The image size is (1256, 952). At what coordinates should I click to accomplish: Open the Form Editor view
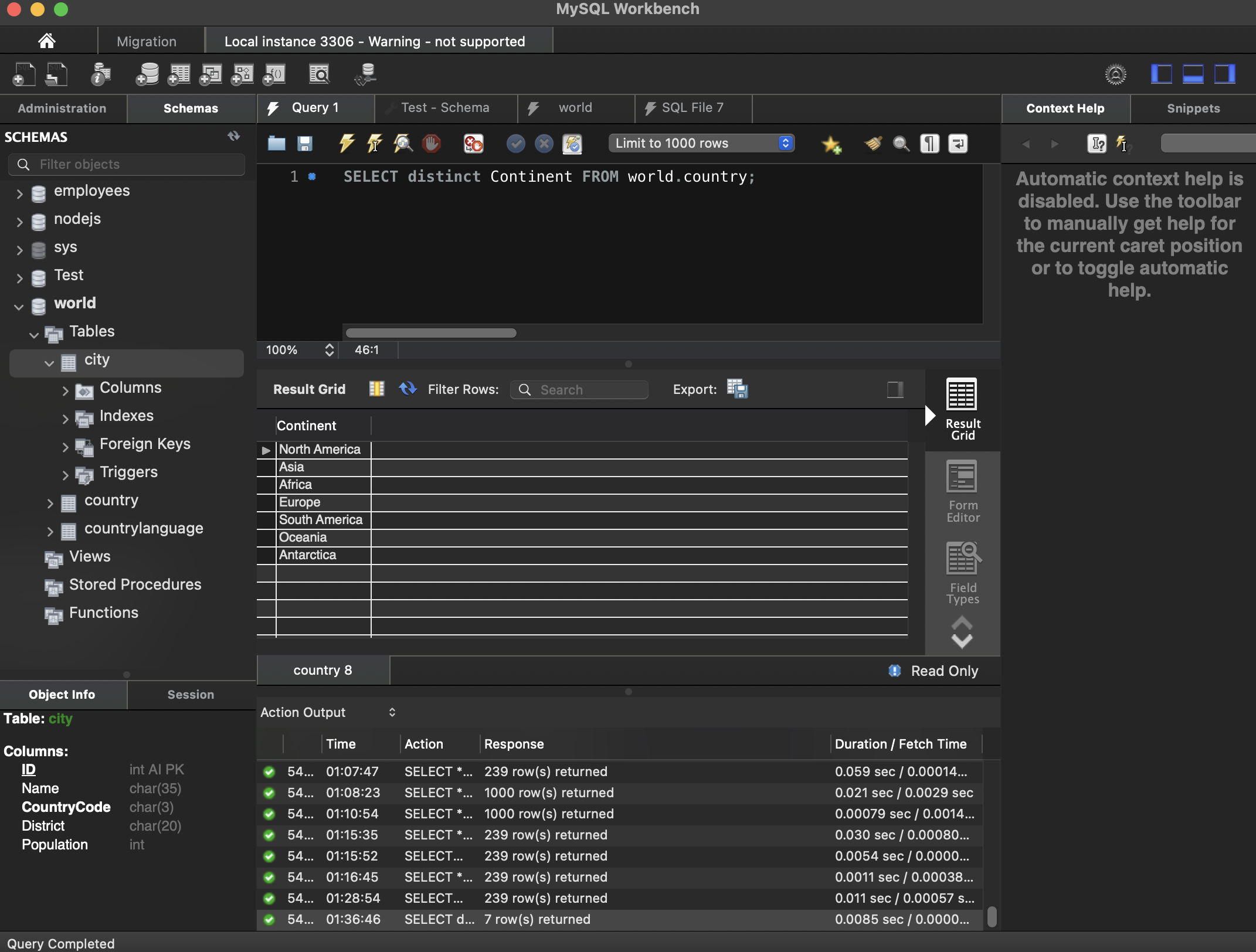[x=962, y=491]
